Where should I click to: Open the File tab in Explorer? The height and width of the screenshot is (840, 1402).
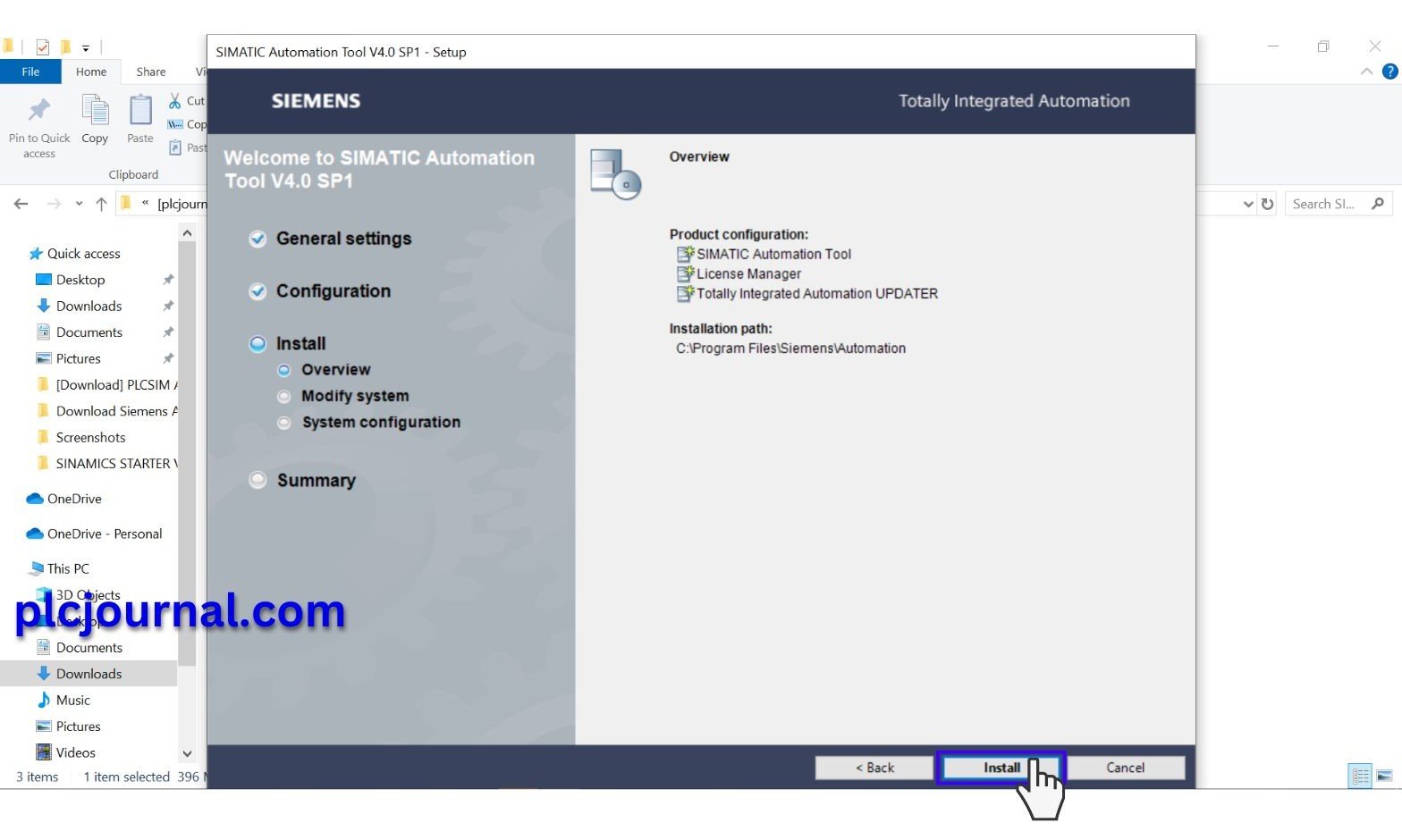point(30,71)
